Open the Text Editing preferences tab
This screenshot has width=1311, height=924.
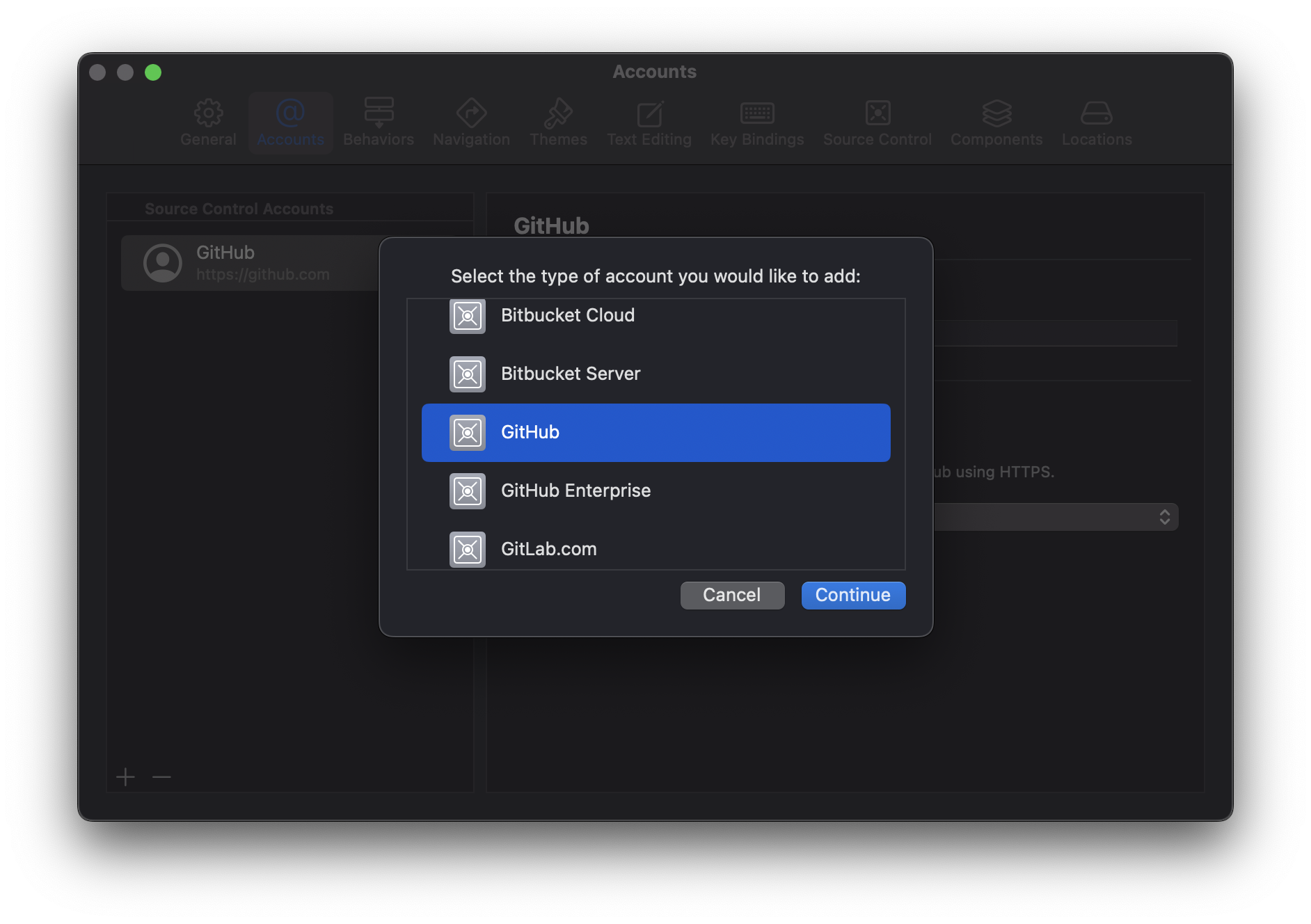[649, 123]
